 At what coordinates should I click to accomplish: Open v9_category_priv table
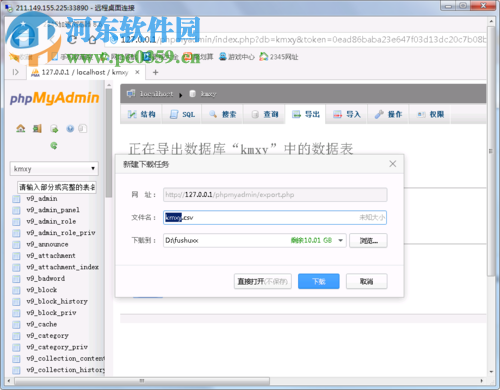coord(57,347)
